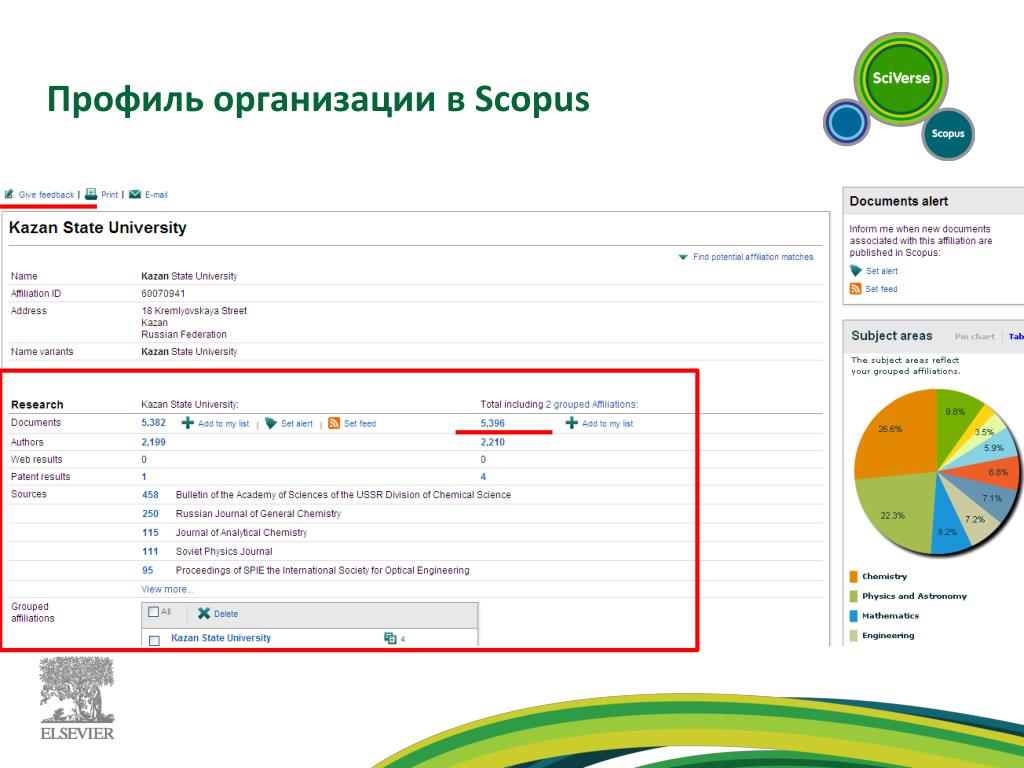Click Add to my list next to 5,382
The width and height of the screenshot is (1024, 768).
(223, 424)
